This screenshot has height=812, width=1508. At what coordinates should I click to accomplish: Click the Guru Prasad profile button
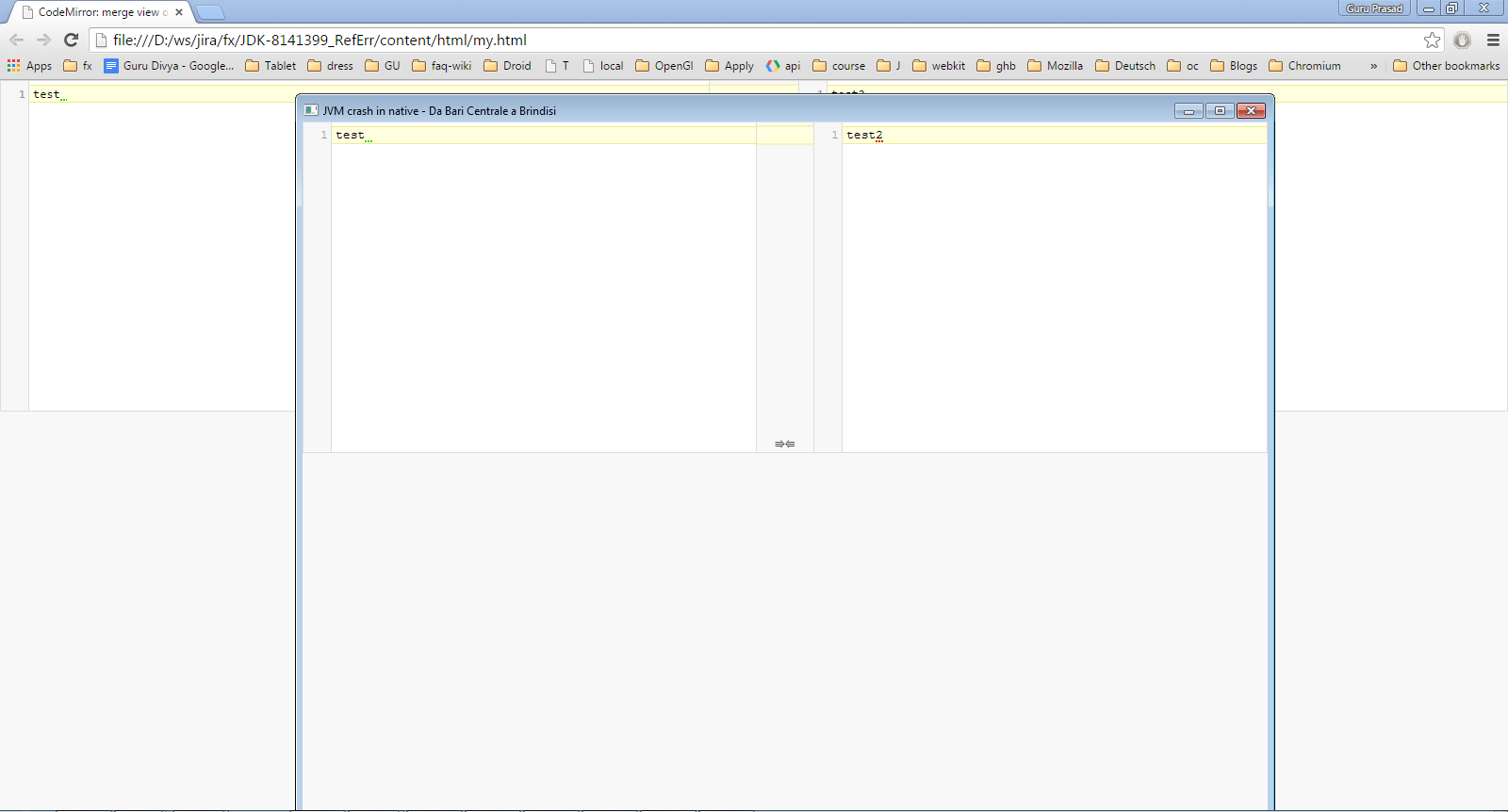pos(1373,8)
